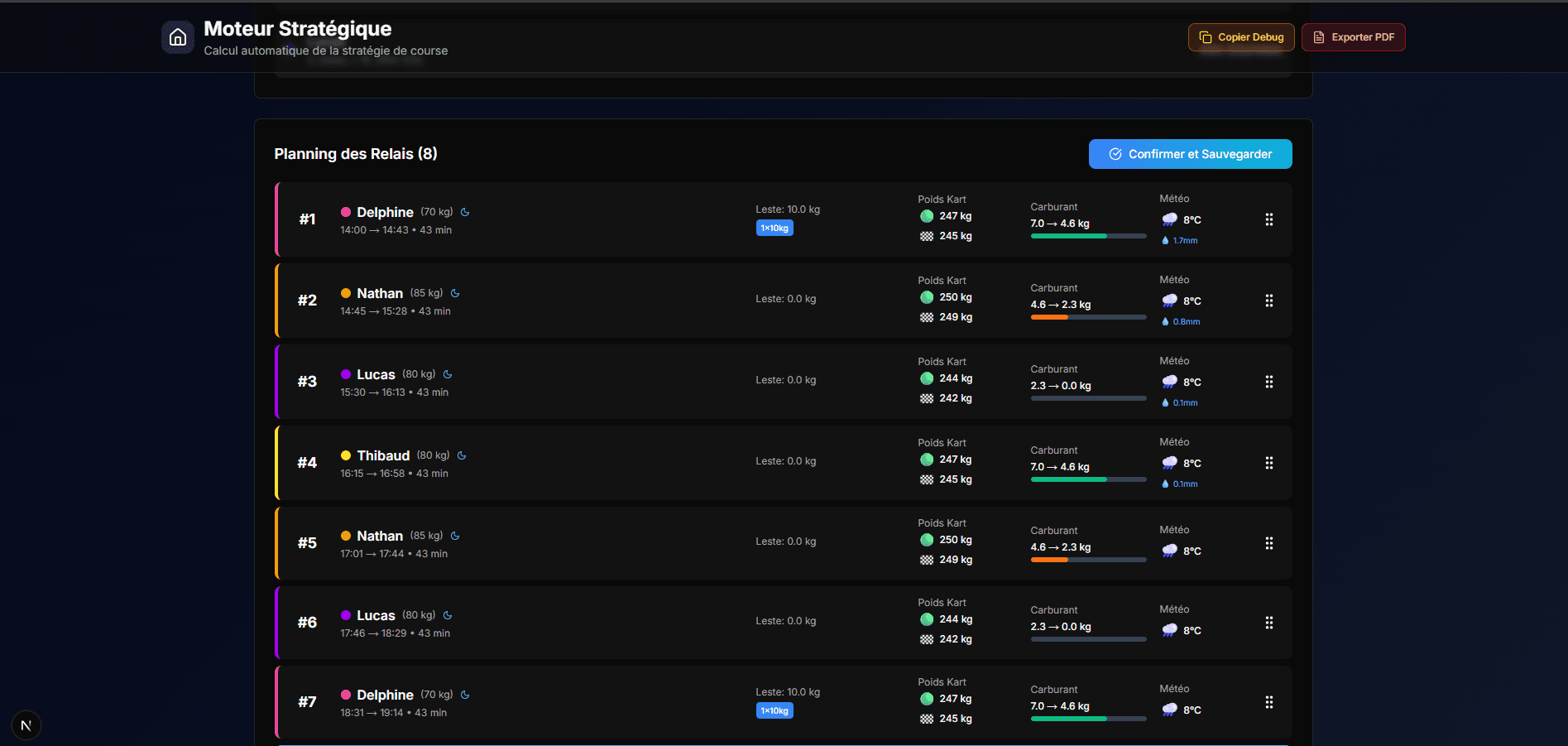The width and height of the screenshot is (1568, 746).
Task: Click the copy icon inside Copier Debug
Action: click(1206, 36)
